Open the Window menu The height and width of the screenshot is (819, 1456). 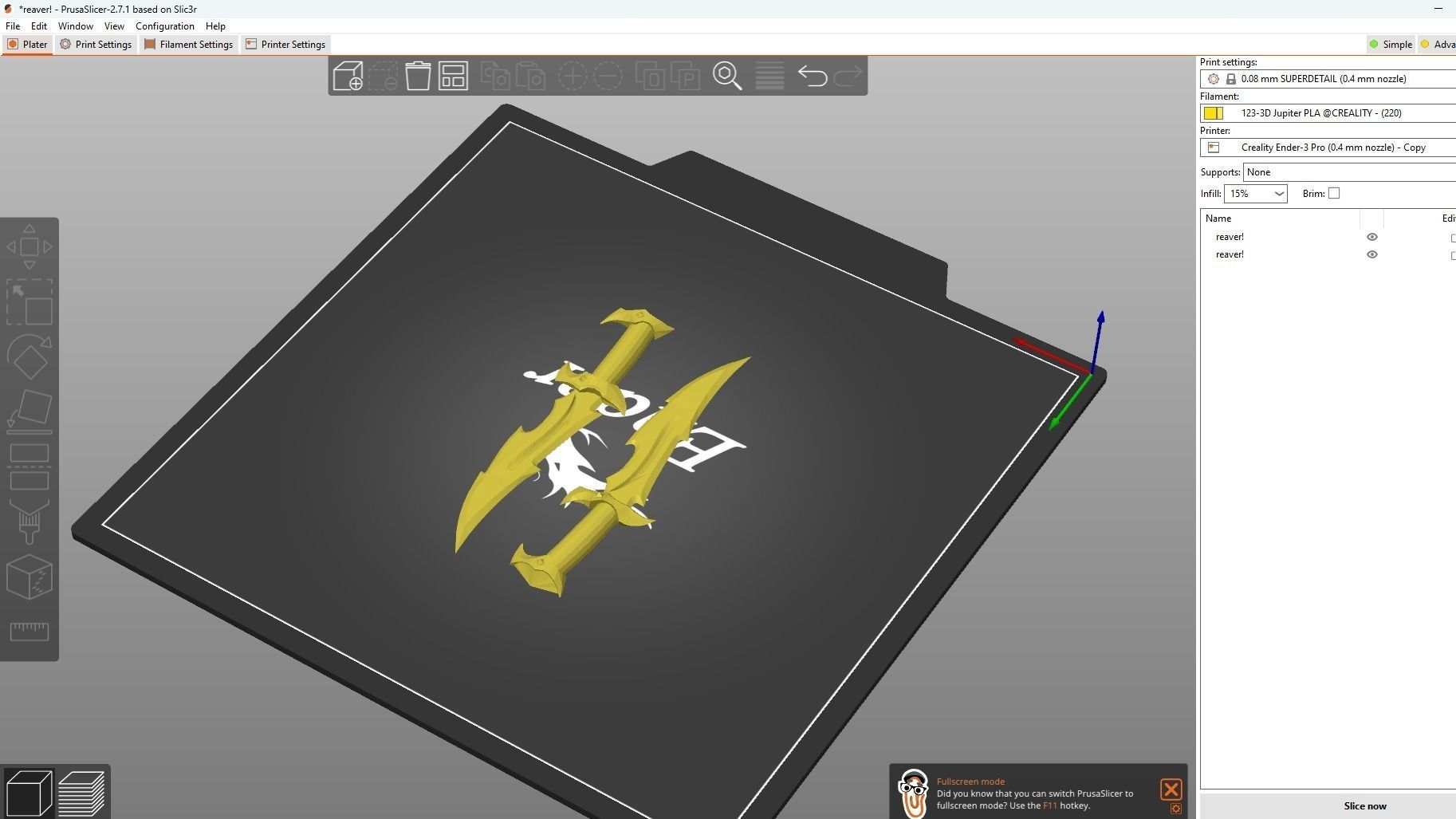(x=76, y=26)
